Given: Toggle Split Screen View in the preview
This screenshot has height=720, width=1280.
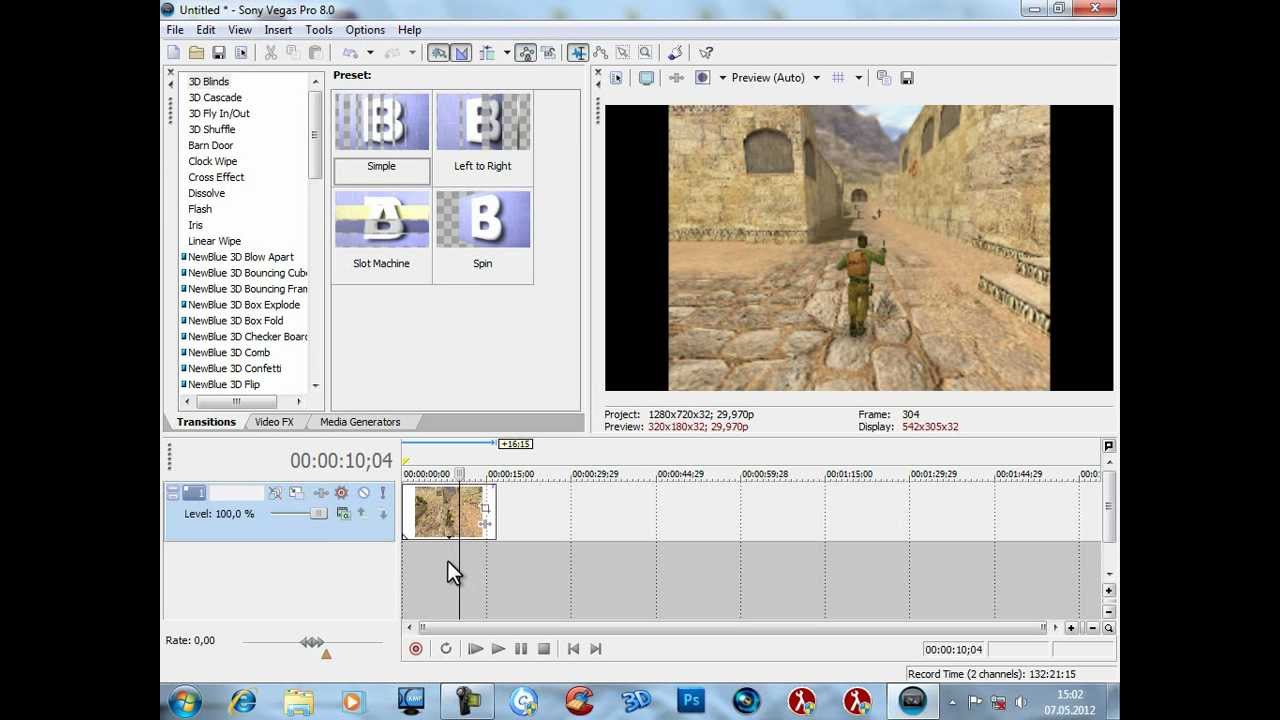Looking at the screenshot, I should 702,78.
